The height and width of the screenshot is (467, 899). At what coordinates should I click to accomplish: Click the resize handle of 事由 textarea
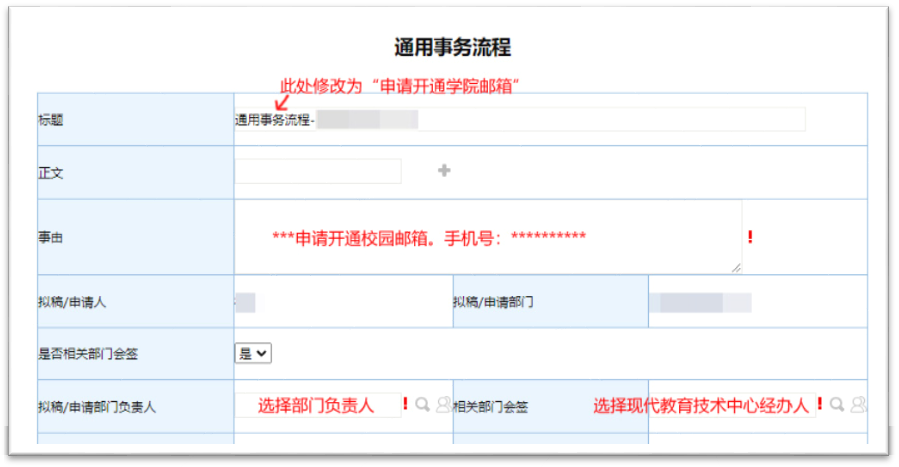click(737, 267)
